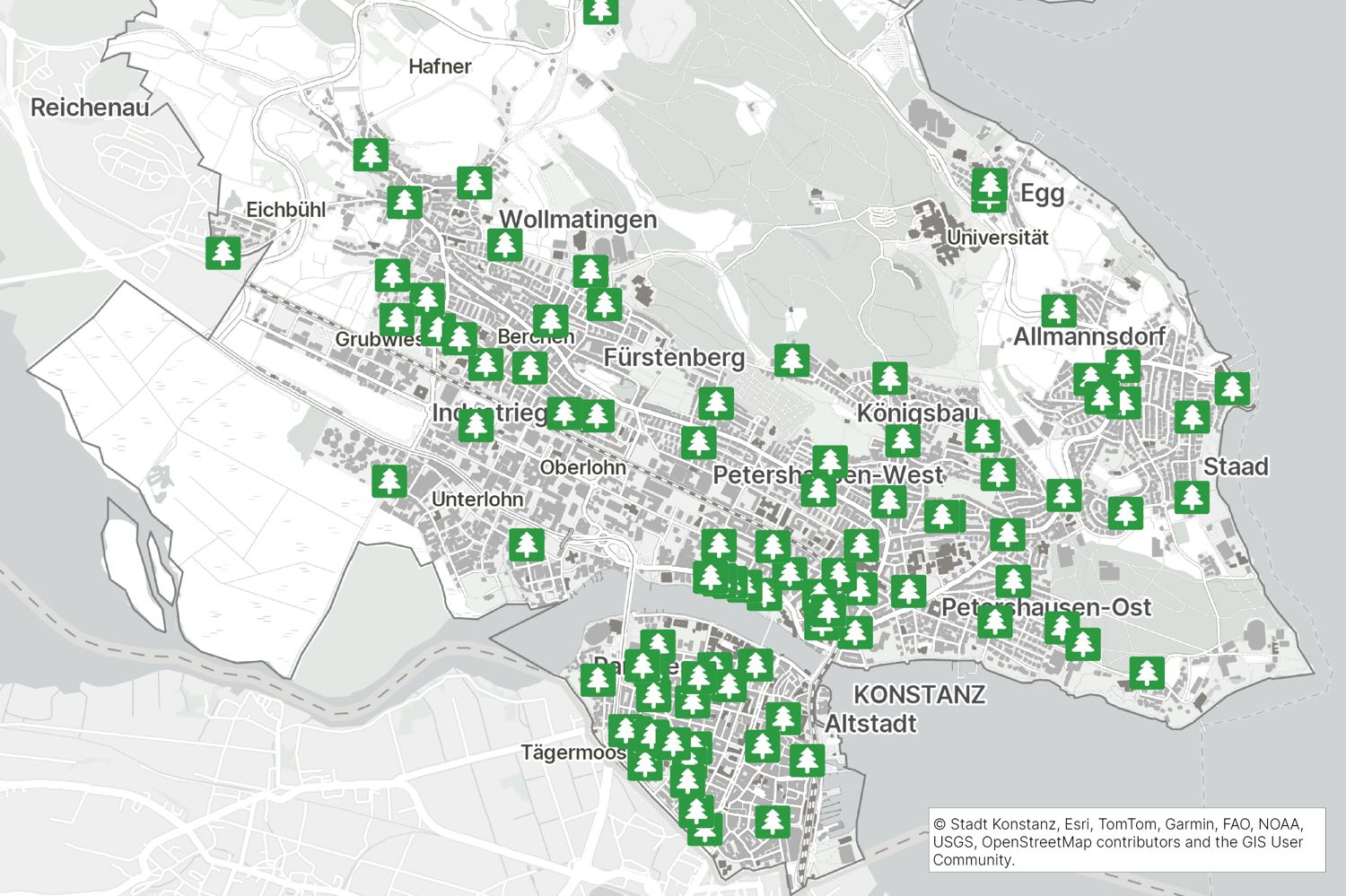The width and height of the screenshot is (1346, 896).
Task: Select the Reichenau place label
Action: 90,108
